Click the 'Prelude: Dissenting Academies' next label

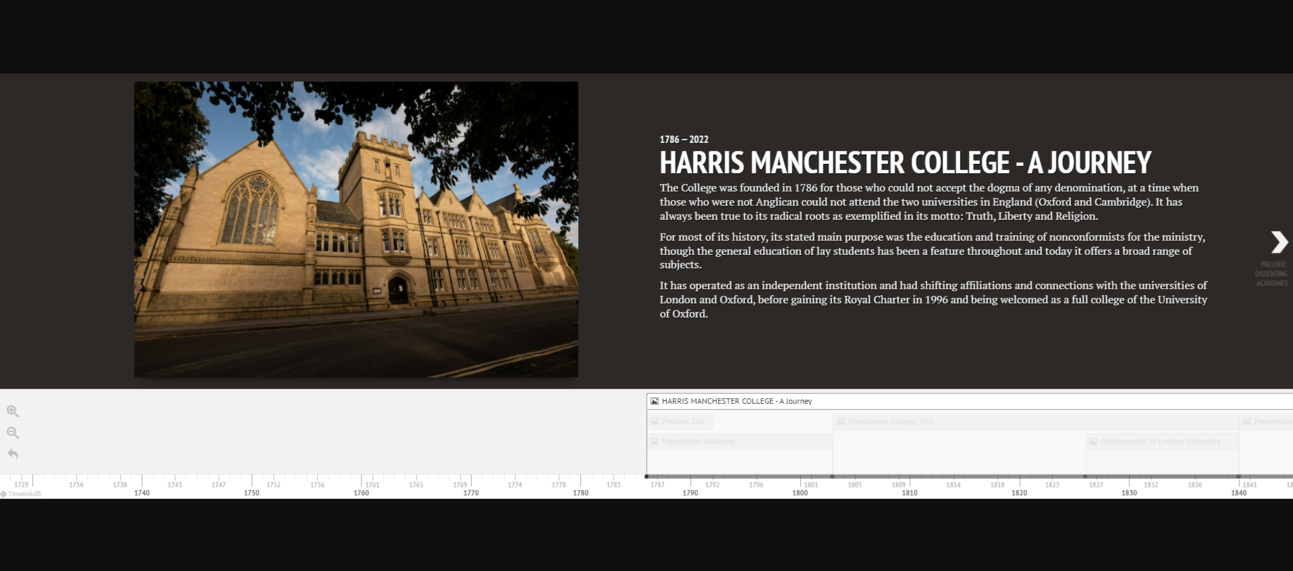pyautogui.click(x=1272, y=274)
